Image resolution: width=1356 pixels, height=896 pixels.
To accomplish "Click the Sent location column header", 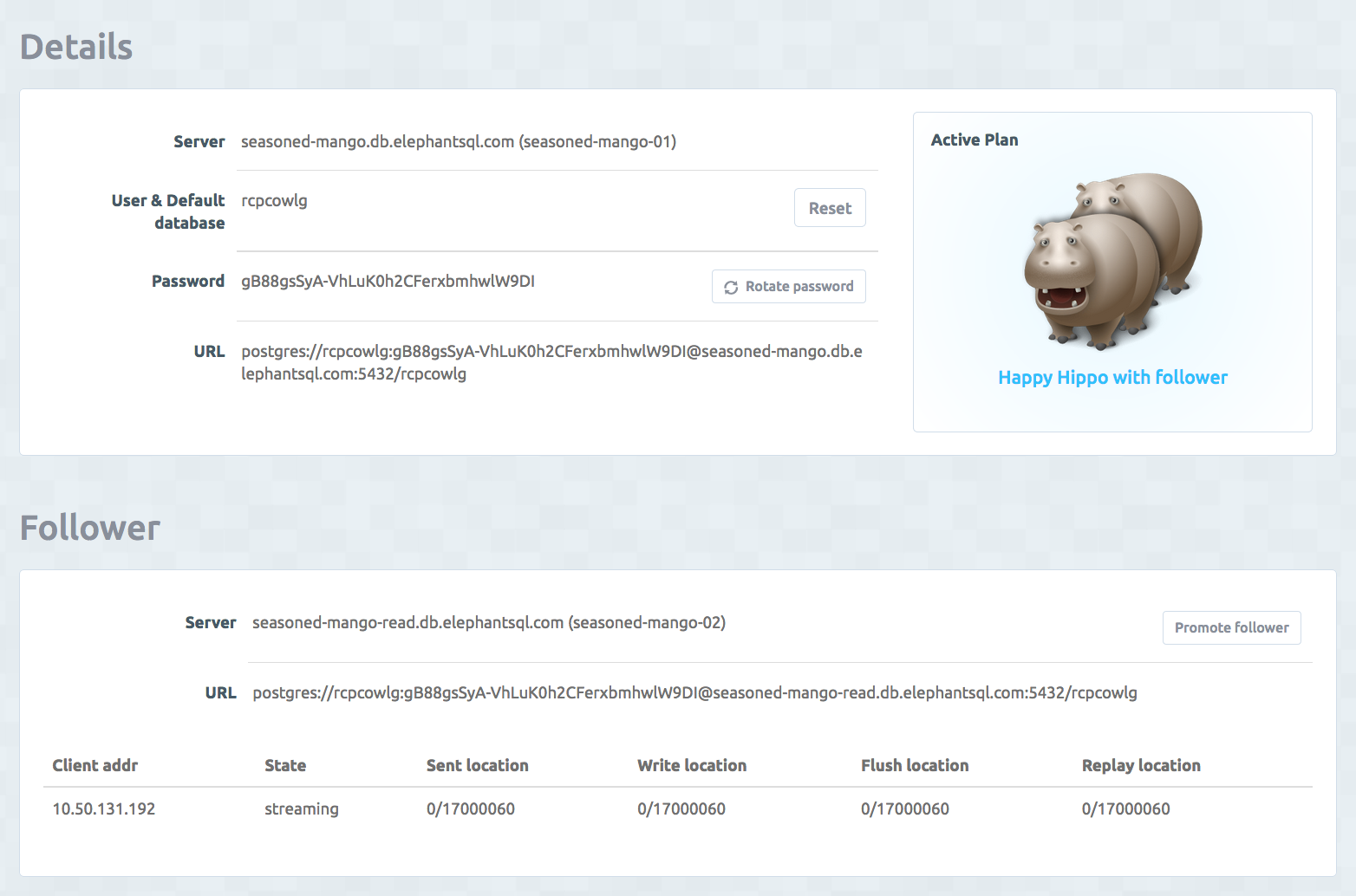I will coord(477,765).
